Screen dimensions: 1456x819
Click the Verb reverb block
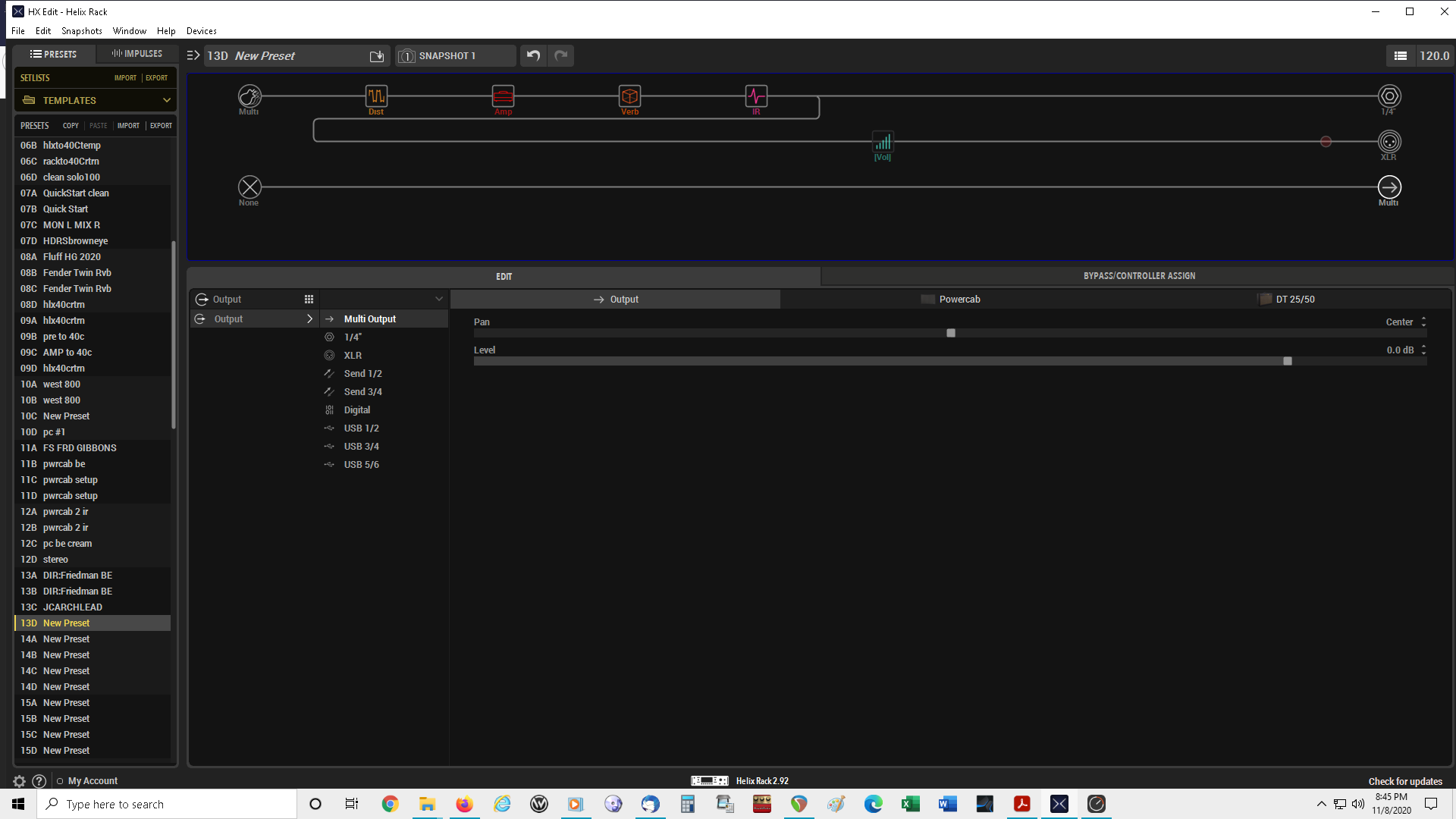tap(629, 96)
